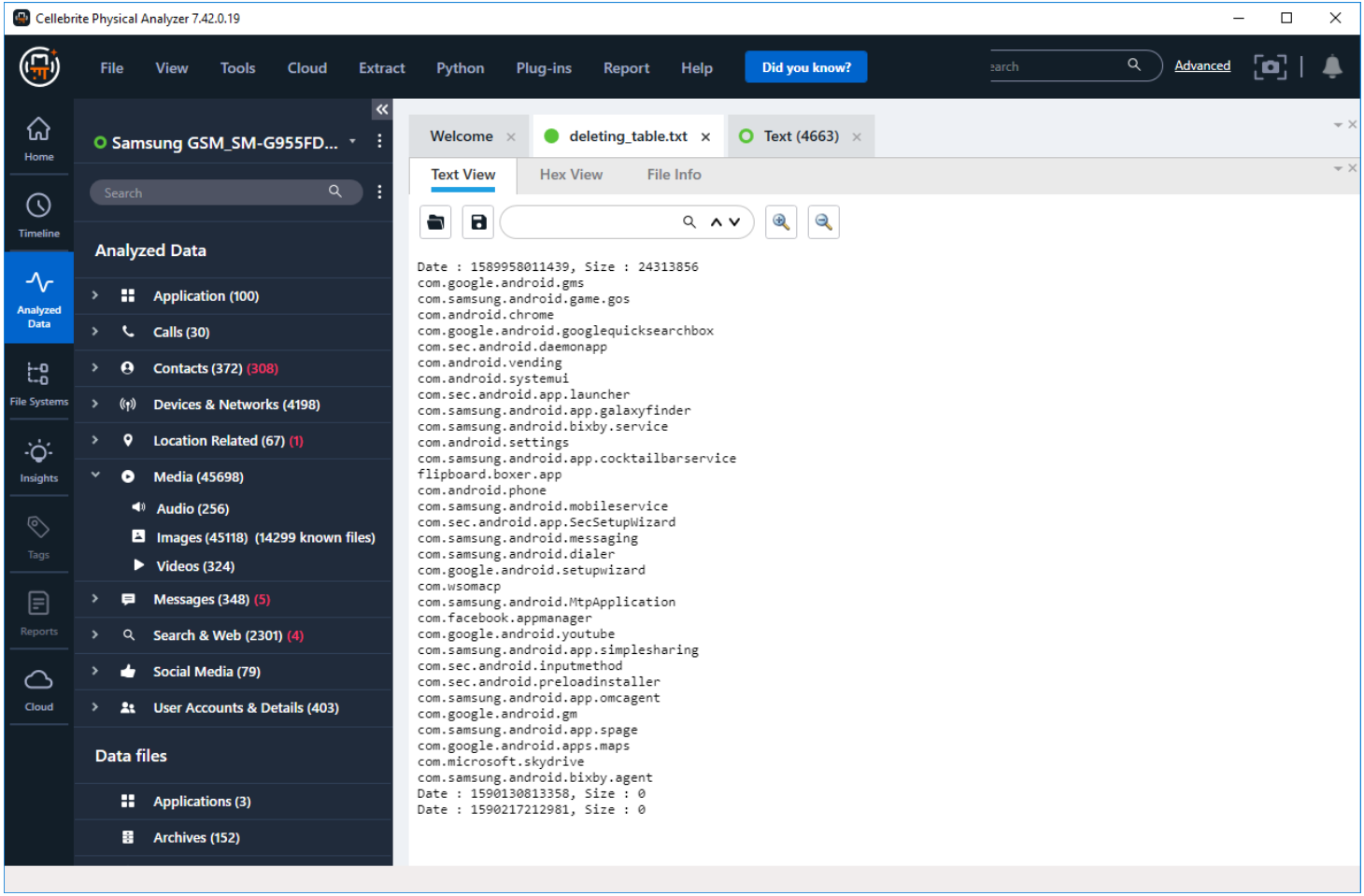Viewport: 1364px width, 896px height.
Task: Close the Welcome tab
Action: tap(511, 137)
